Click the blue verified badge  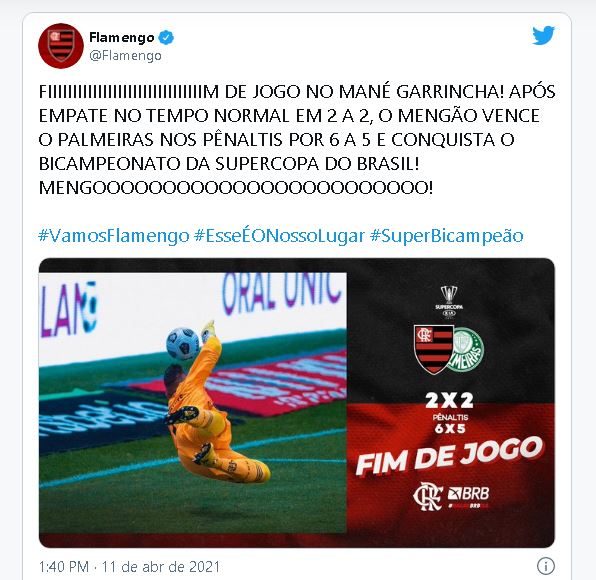[166, 38]
